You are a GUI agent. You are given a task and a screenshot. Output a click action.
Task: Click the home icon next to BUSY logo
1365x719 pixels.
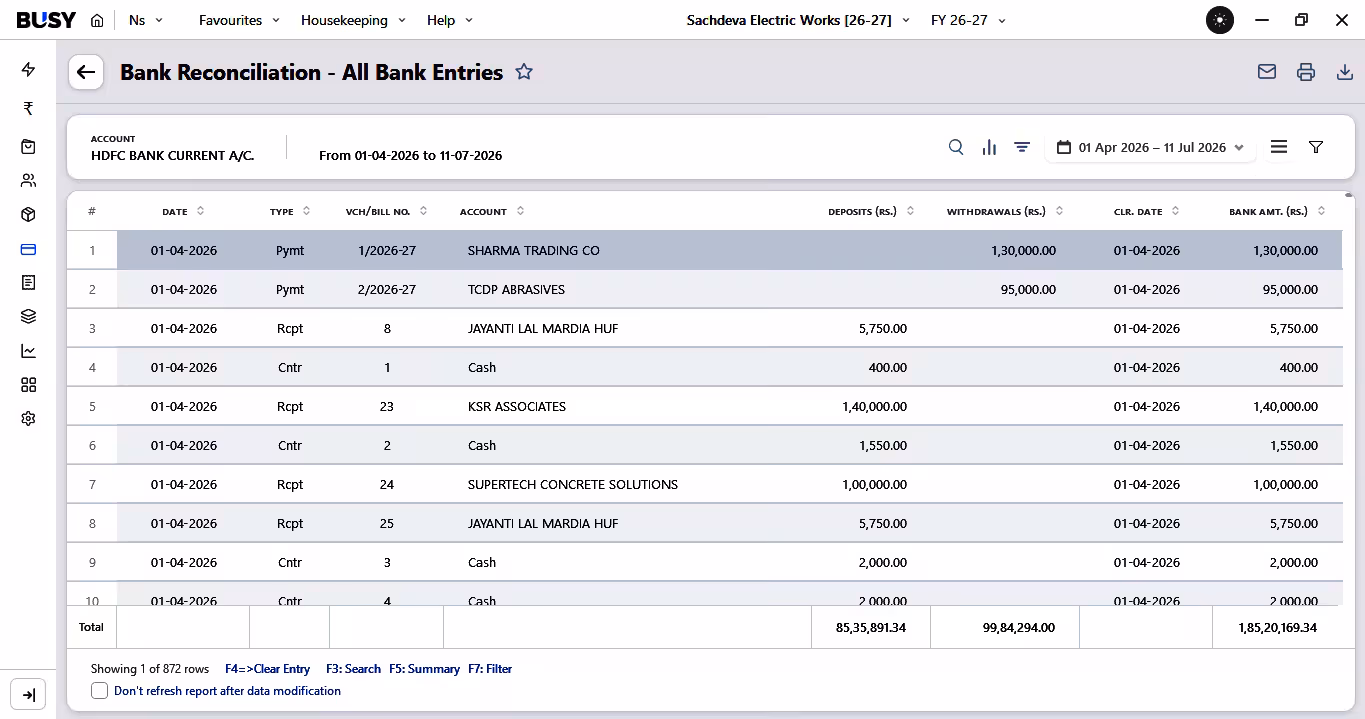coord(97,20)
